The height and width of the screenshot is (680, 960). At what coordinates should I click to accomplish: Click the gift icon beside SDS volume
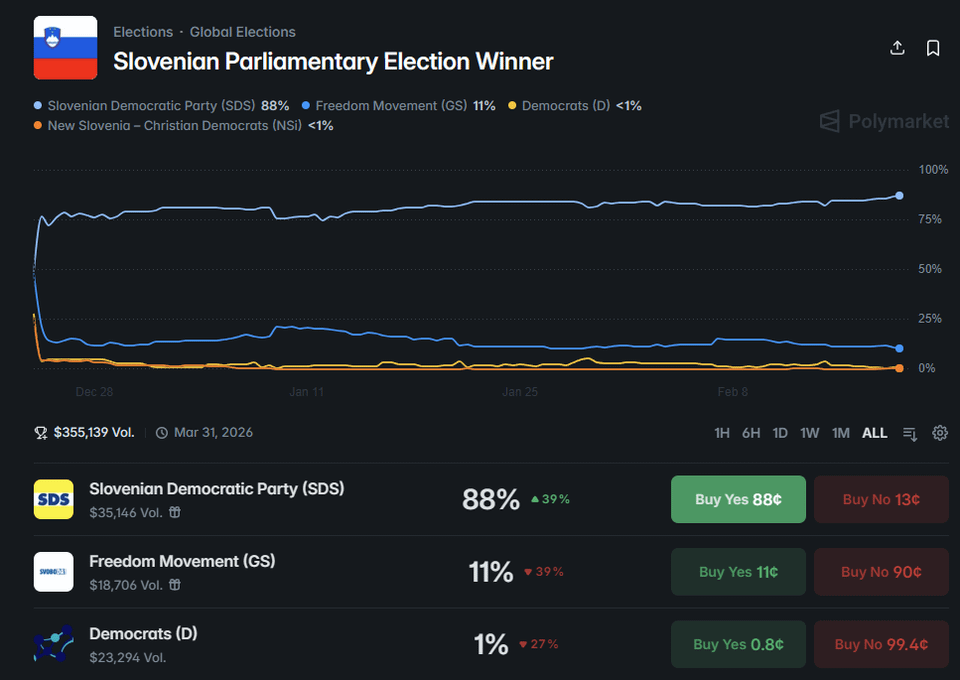coord(175,512)
